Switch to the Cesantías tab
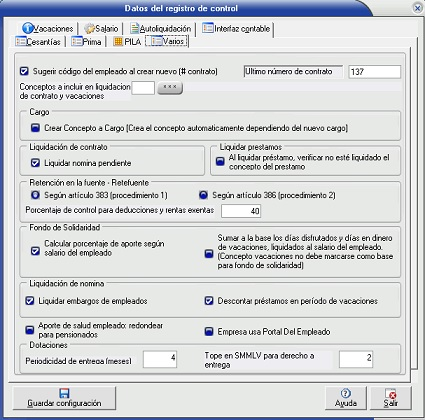Image resolution: width=425 pixels, height=420 pixels. (38, 42)
